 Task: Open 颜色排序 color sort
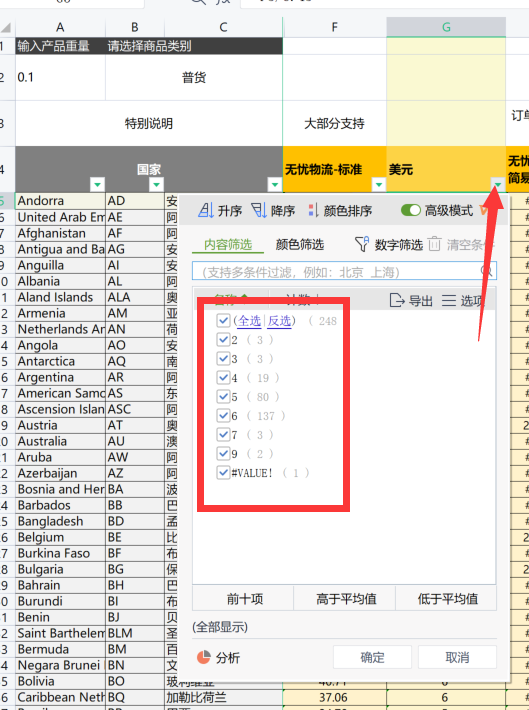(x=340, y=211)
